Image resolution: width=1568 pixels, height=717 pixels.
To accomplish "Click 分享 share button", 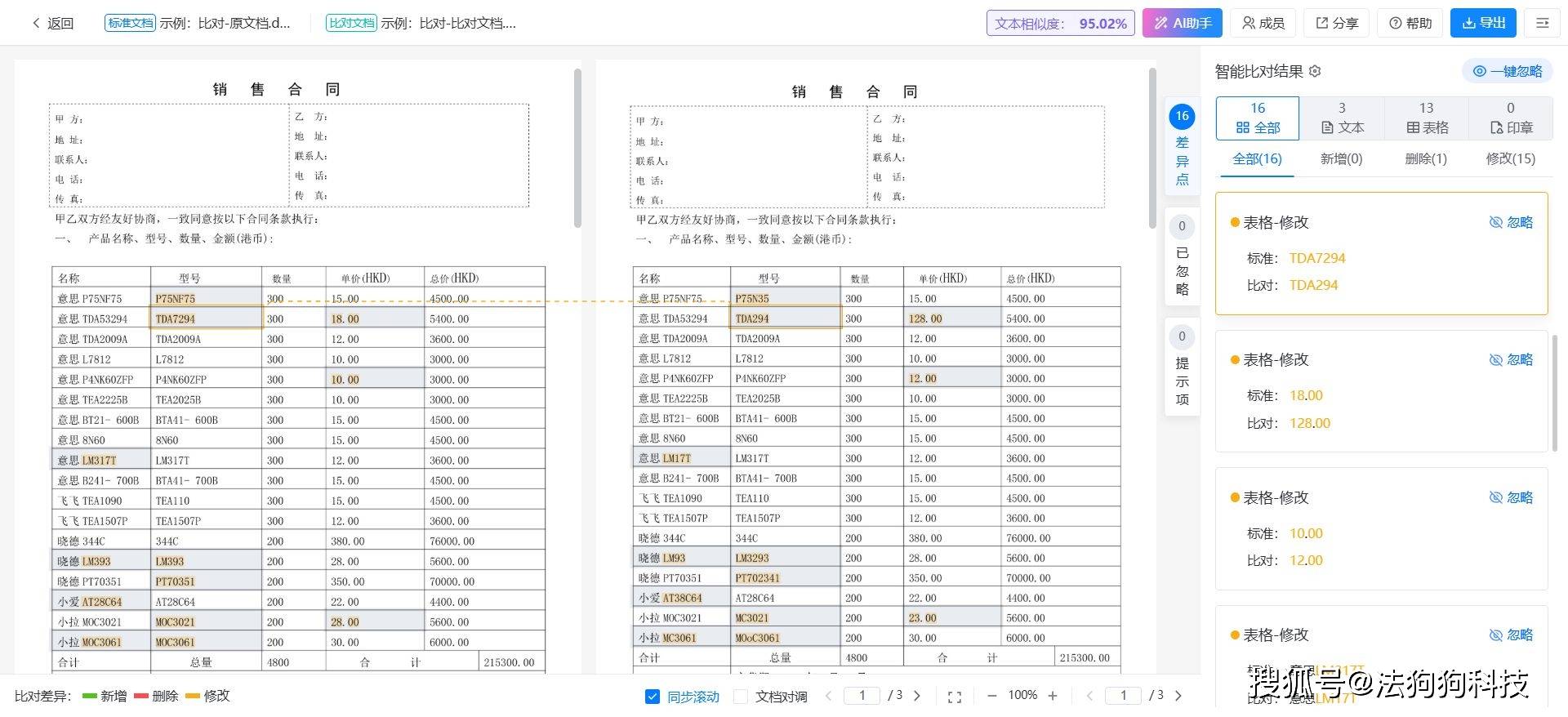I will (1337, 24).
